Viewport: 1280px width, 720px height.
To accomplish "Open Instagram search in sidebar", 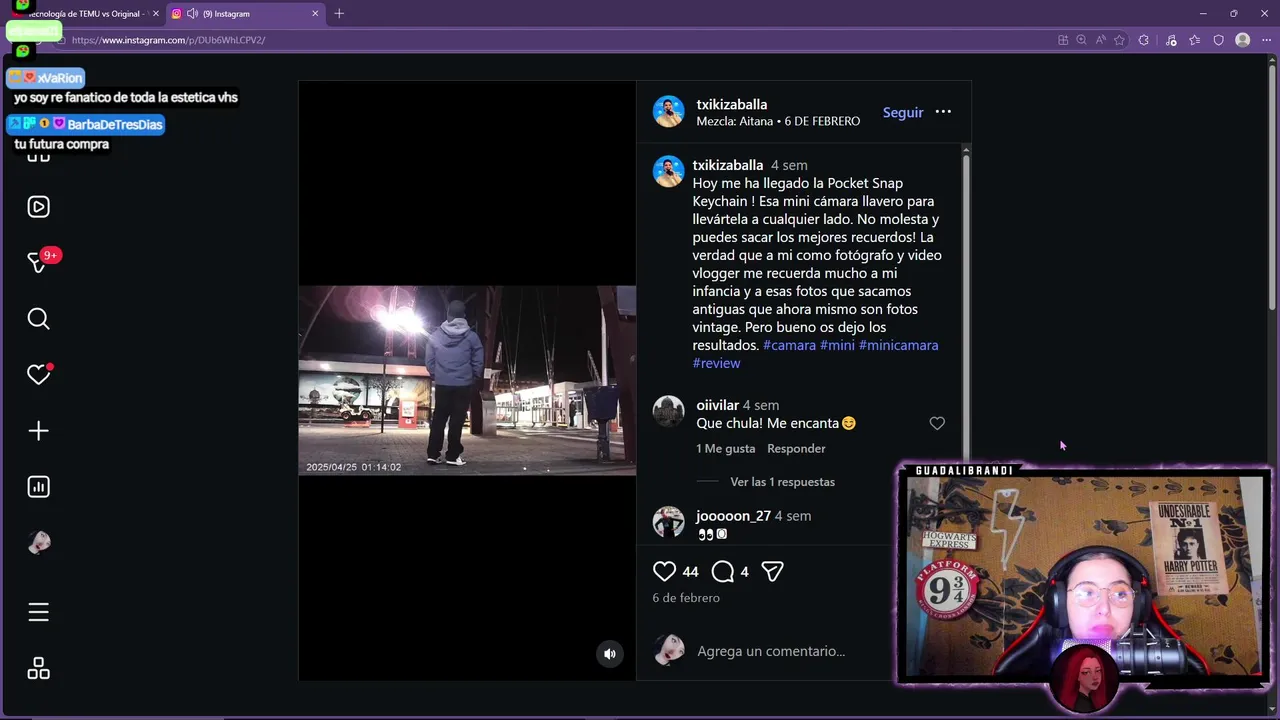I will (38, 319).
